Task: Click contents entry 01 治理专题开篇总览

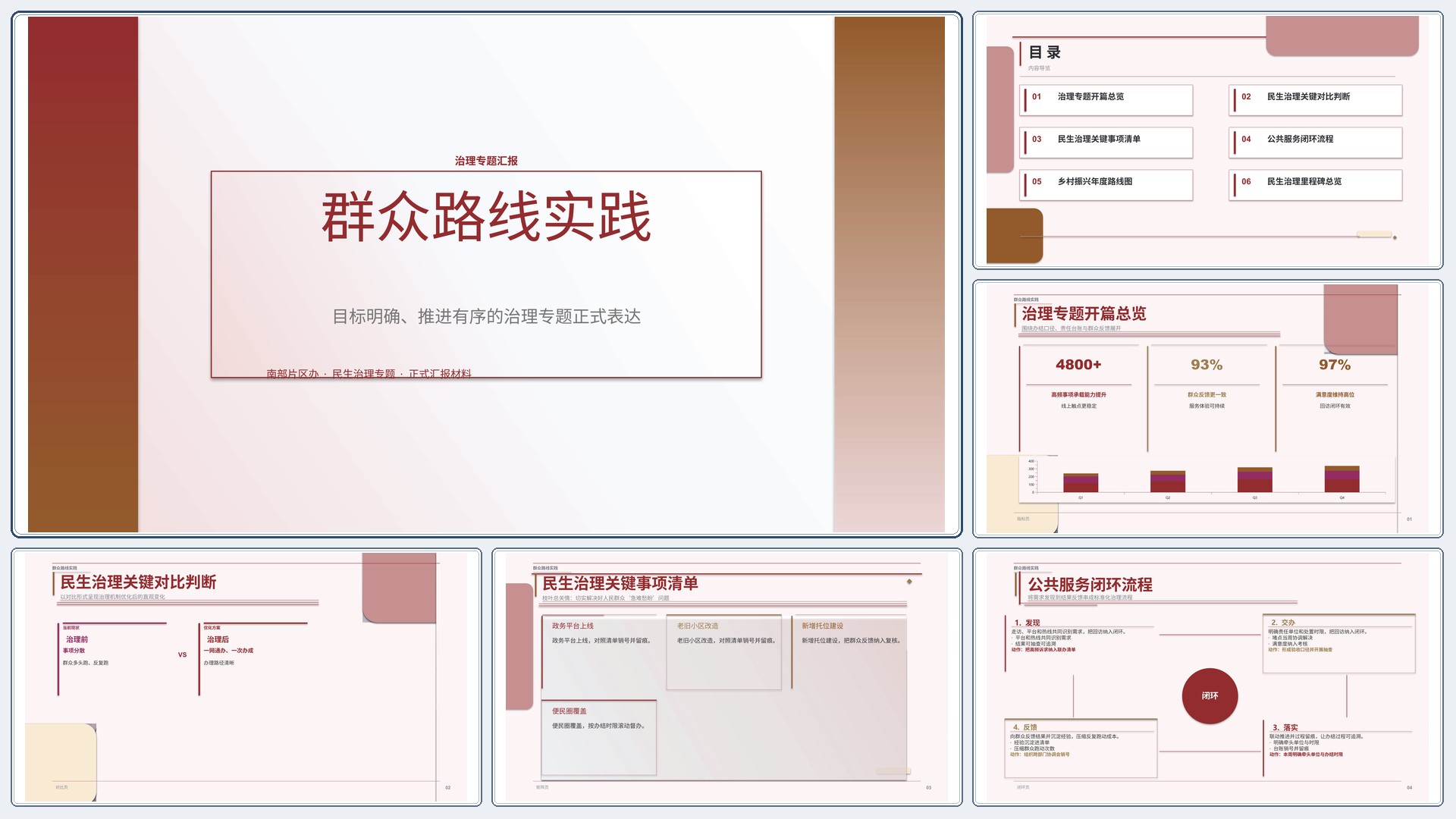Action: point(1106,100)
